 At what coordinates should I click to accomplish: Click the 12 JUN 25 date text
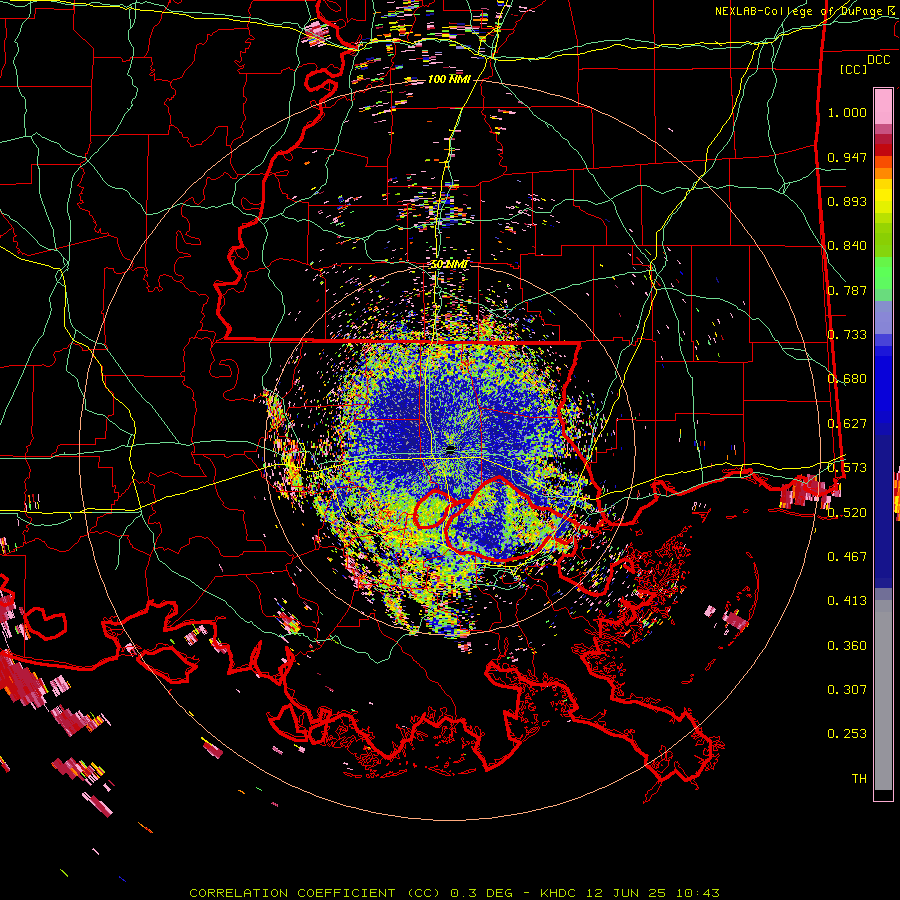coord(626,893)
